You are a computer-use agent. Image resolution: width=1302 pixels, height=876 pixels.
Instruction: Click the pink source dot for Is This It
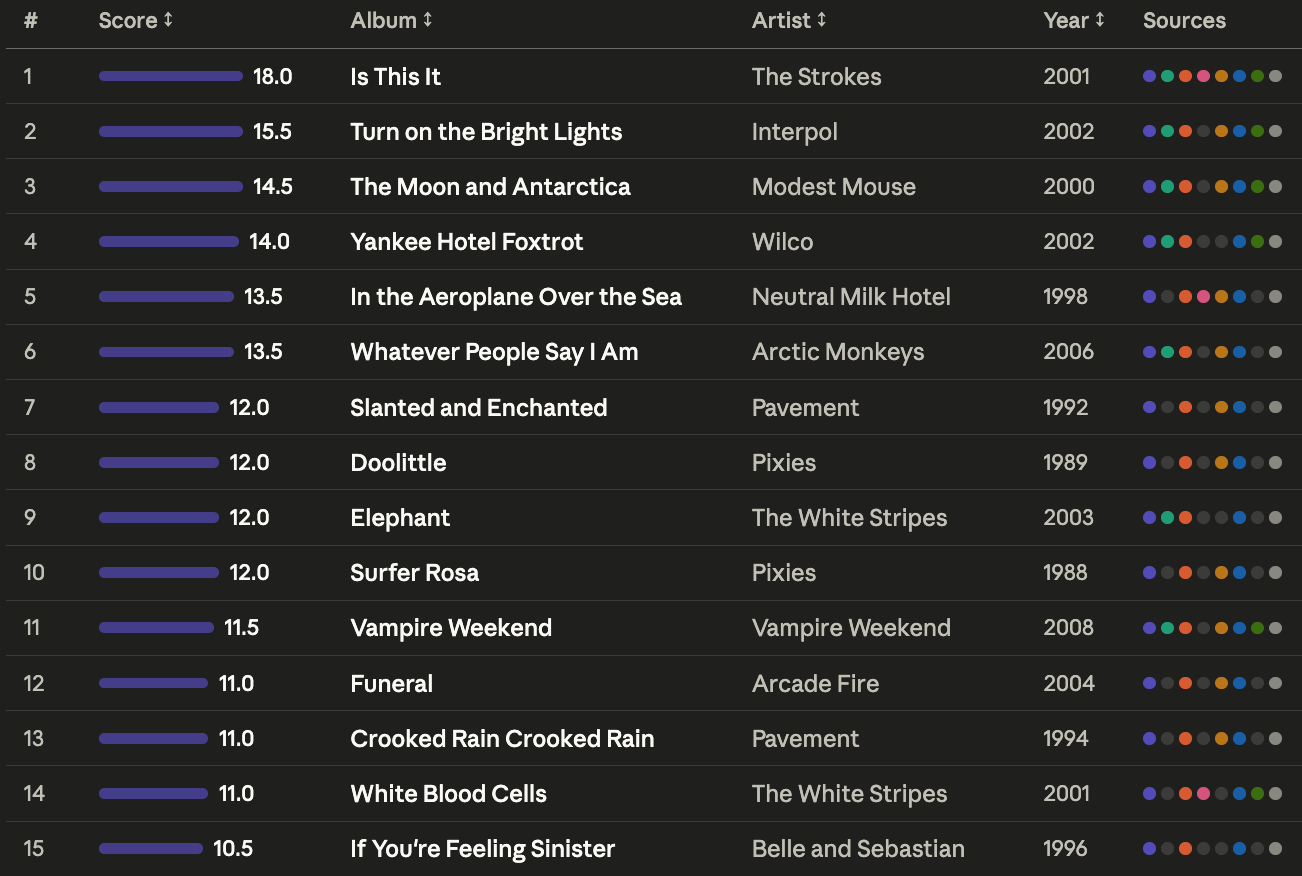(x=1203, y=76)
